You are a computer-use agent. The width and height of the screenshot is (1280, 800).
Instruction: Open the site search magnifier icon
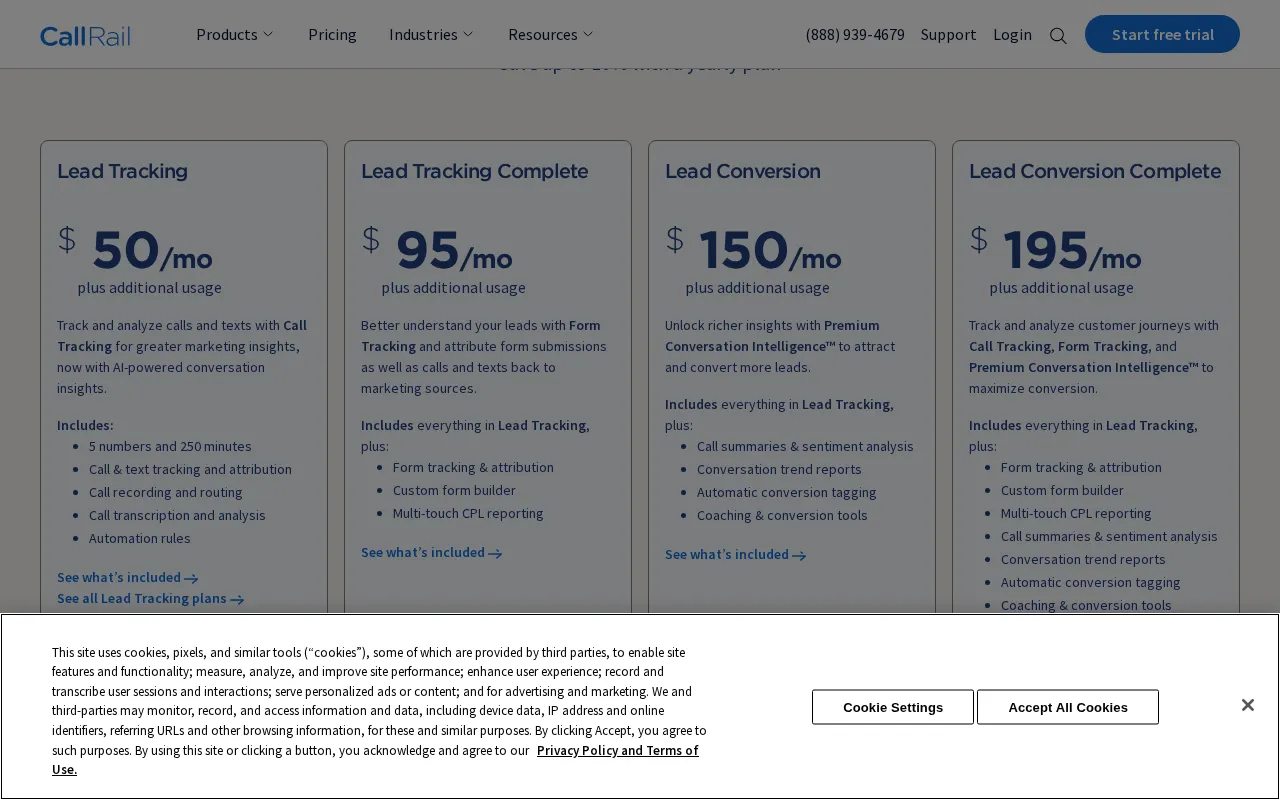[1058, 36]
